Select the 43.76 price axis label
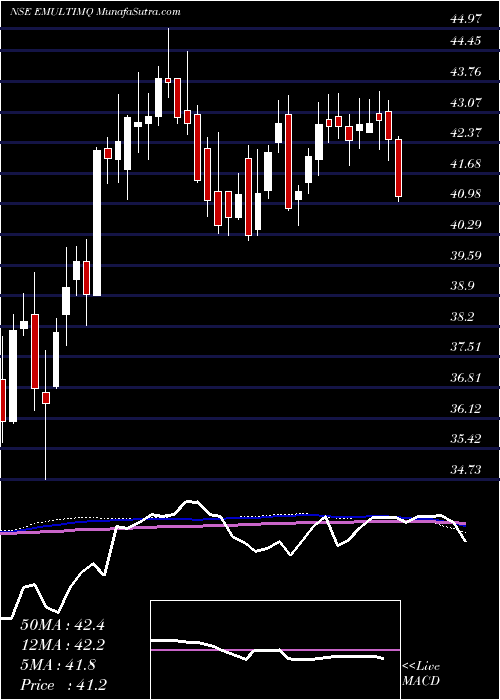Viewport: 500px width, 700px height. click(466, 71)
